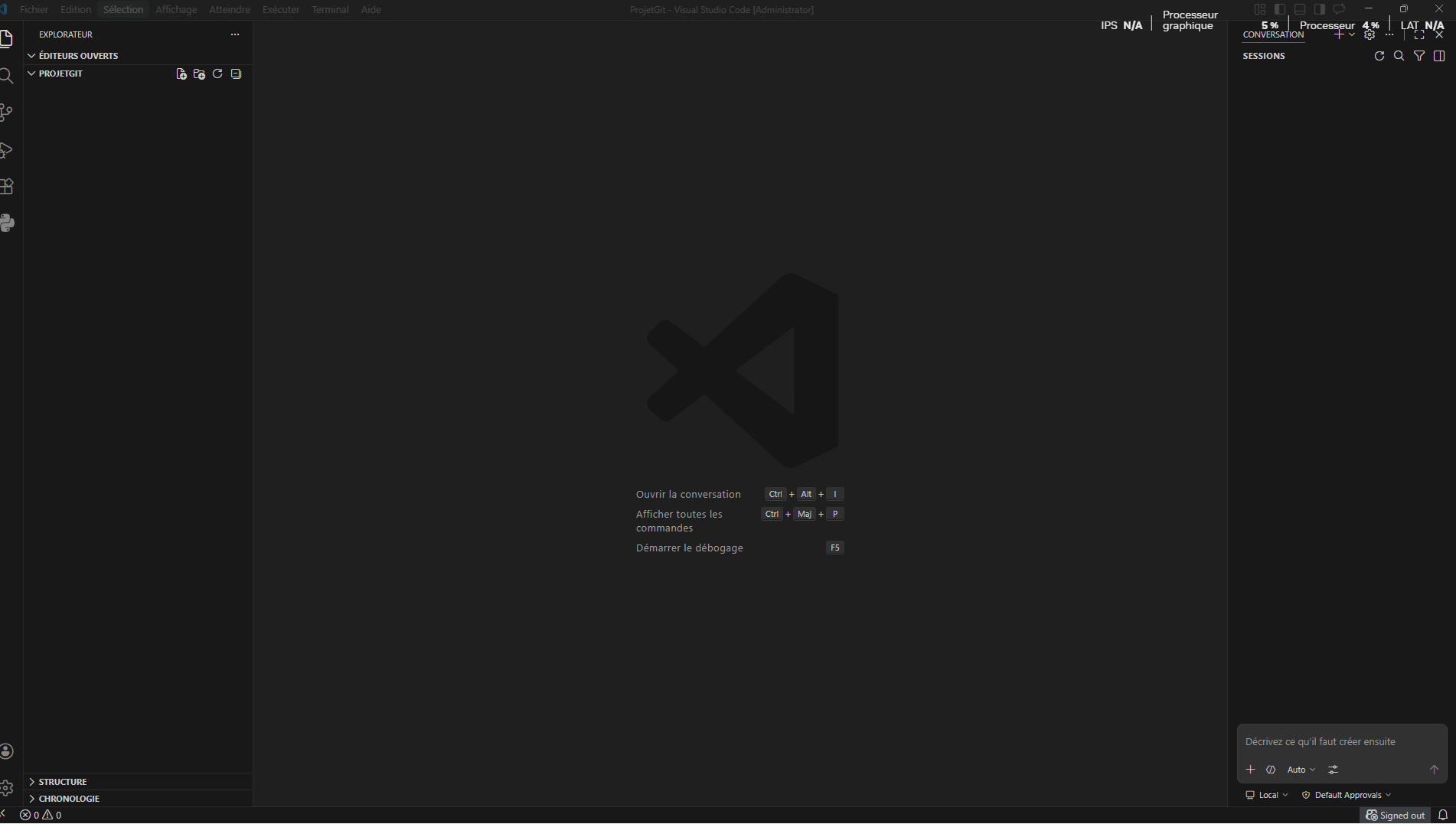The height and width of the screenshot is (824, 1456).
Task: Refresh the Sessions list
Action: [x=1379, y=56]
